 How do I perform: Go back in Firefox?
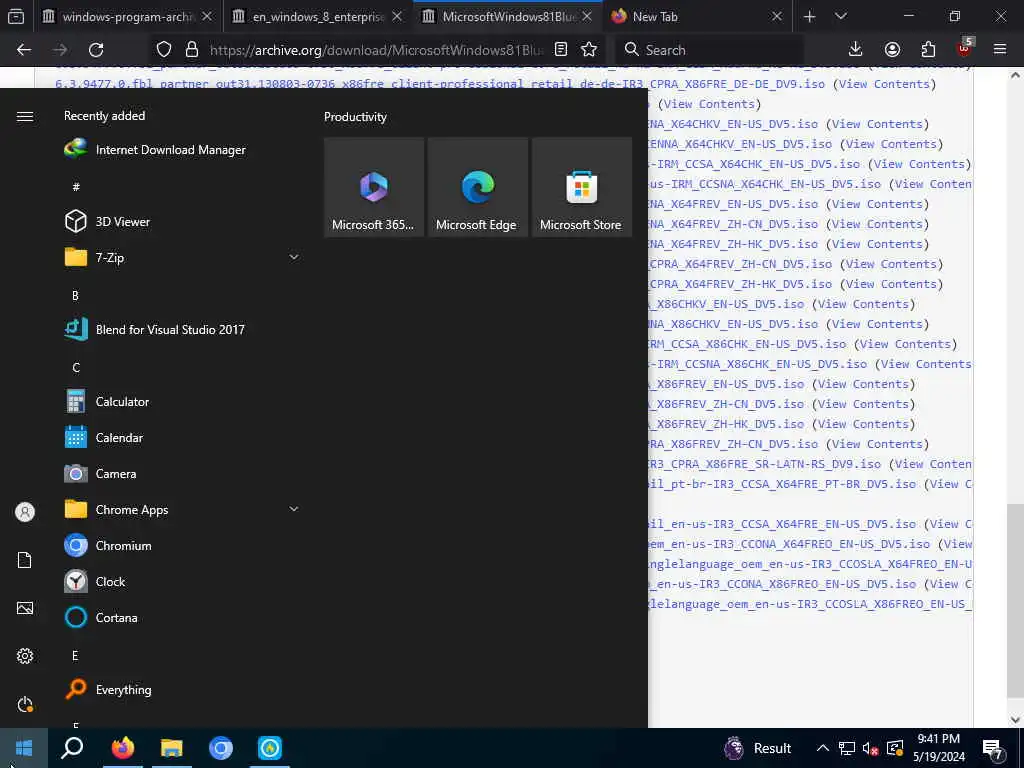pyautogui.click(x=24, y=50)
